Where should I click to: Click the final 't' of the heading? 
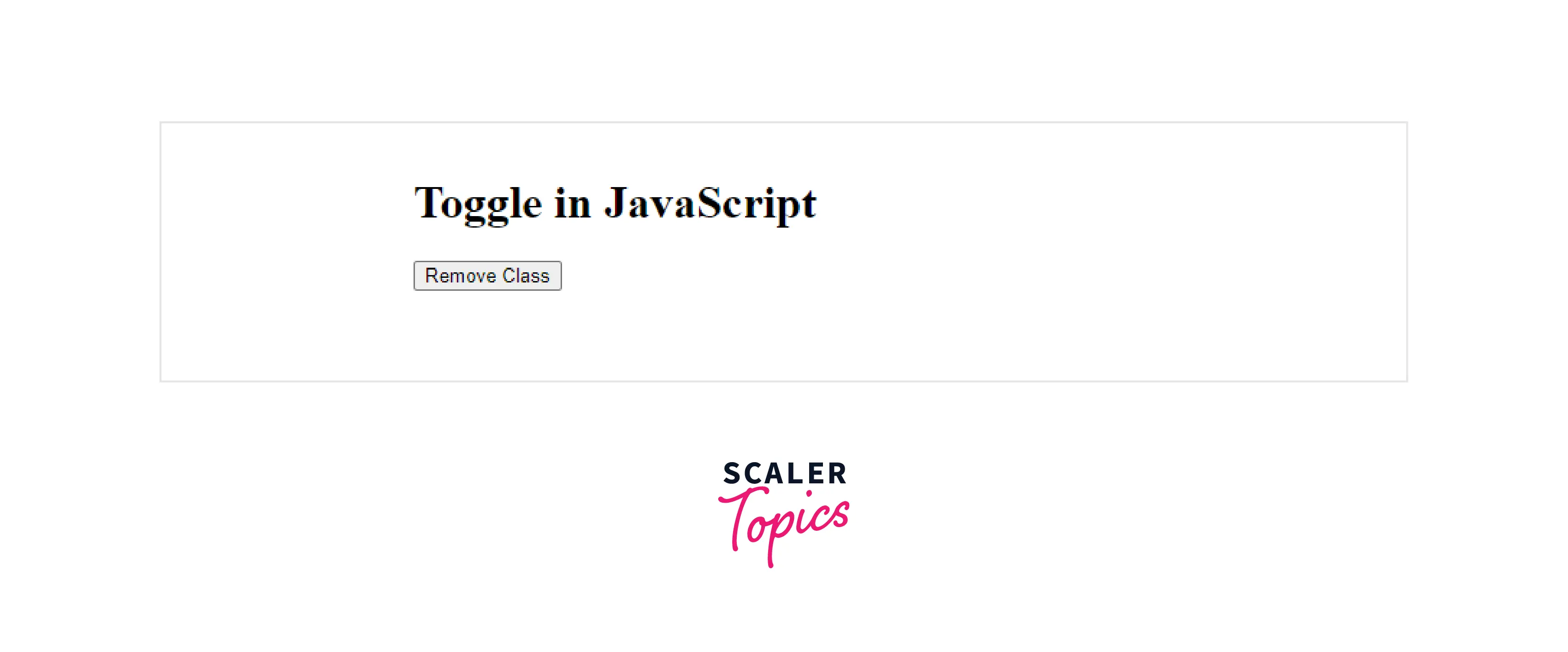[x=809, y=205]
